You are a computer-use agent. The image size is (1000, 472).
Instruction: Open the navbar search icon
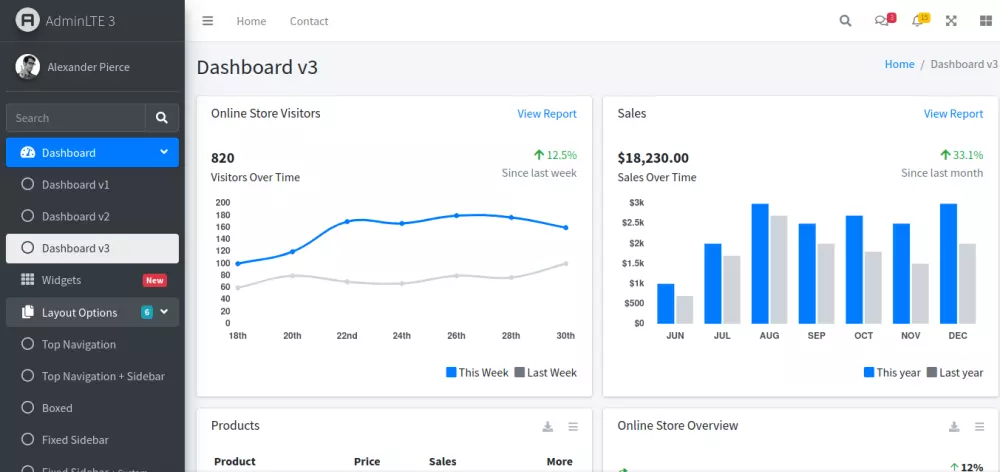pyautogui.click(x=845, y=21)
